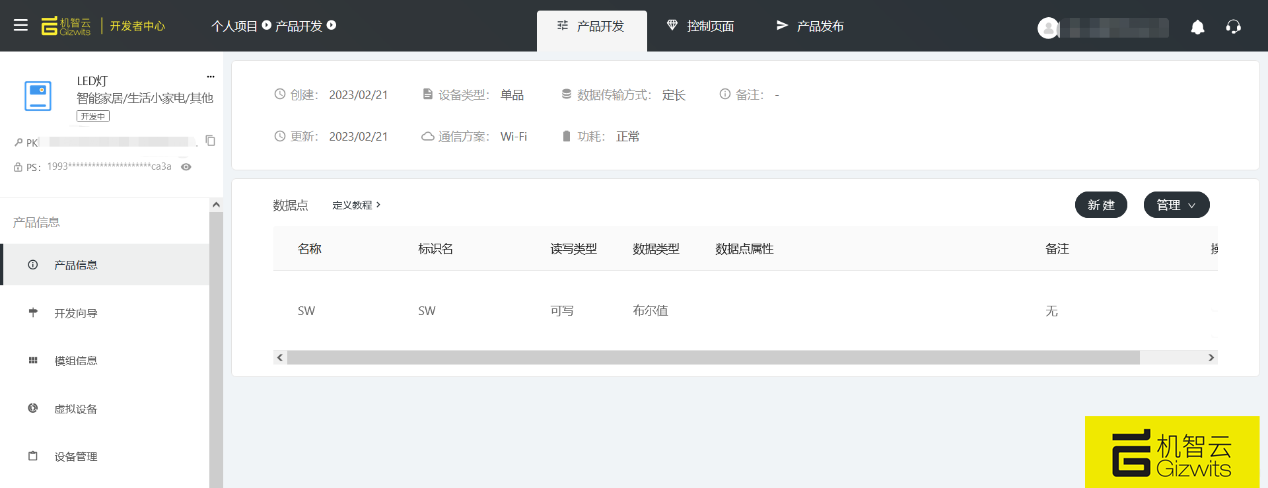1268x488 pixels.
Task: Click the data table's right scroll arrow
Action: [1211, 357]
